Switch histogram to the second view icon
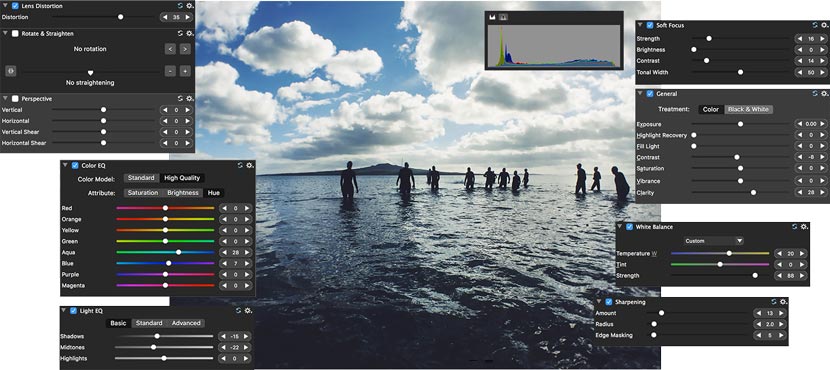 503,17
